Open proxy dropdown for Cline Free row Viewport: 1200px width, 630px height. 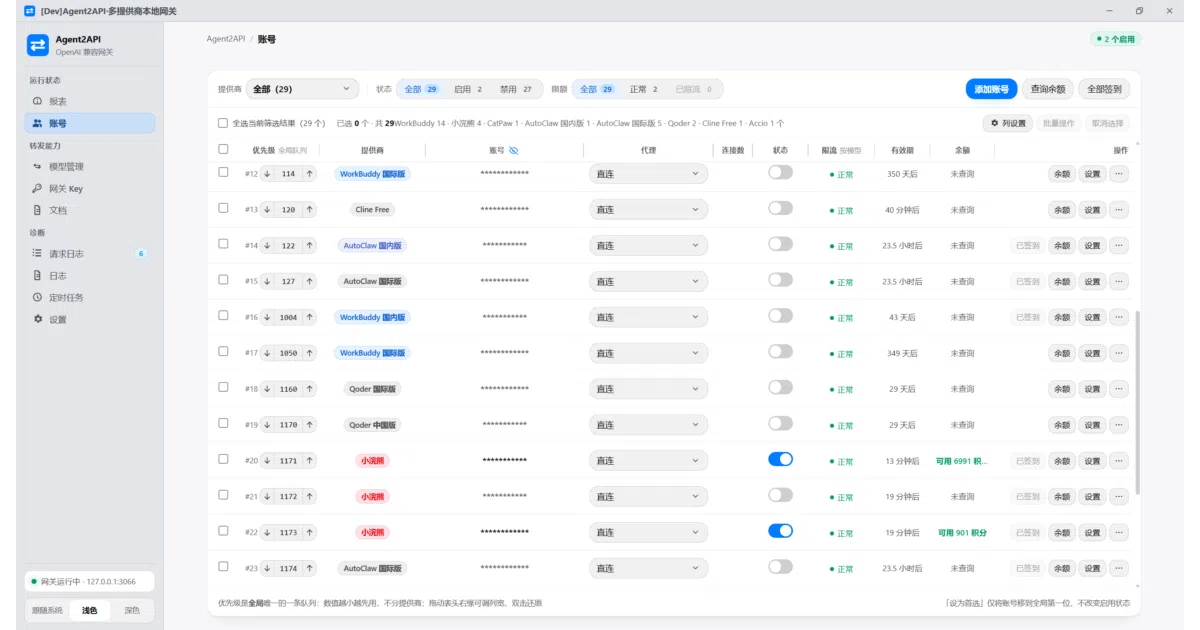648,210
